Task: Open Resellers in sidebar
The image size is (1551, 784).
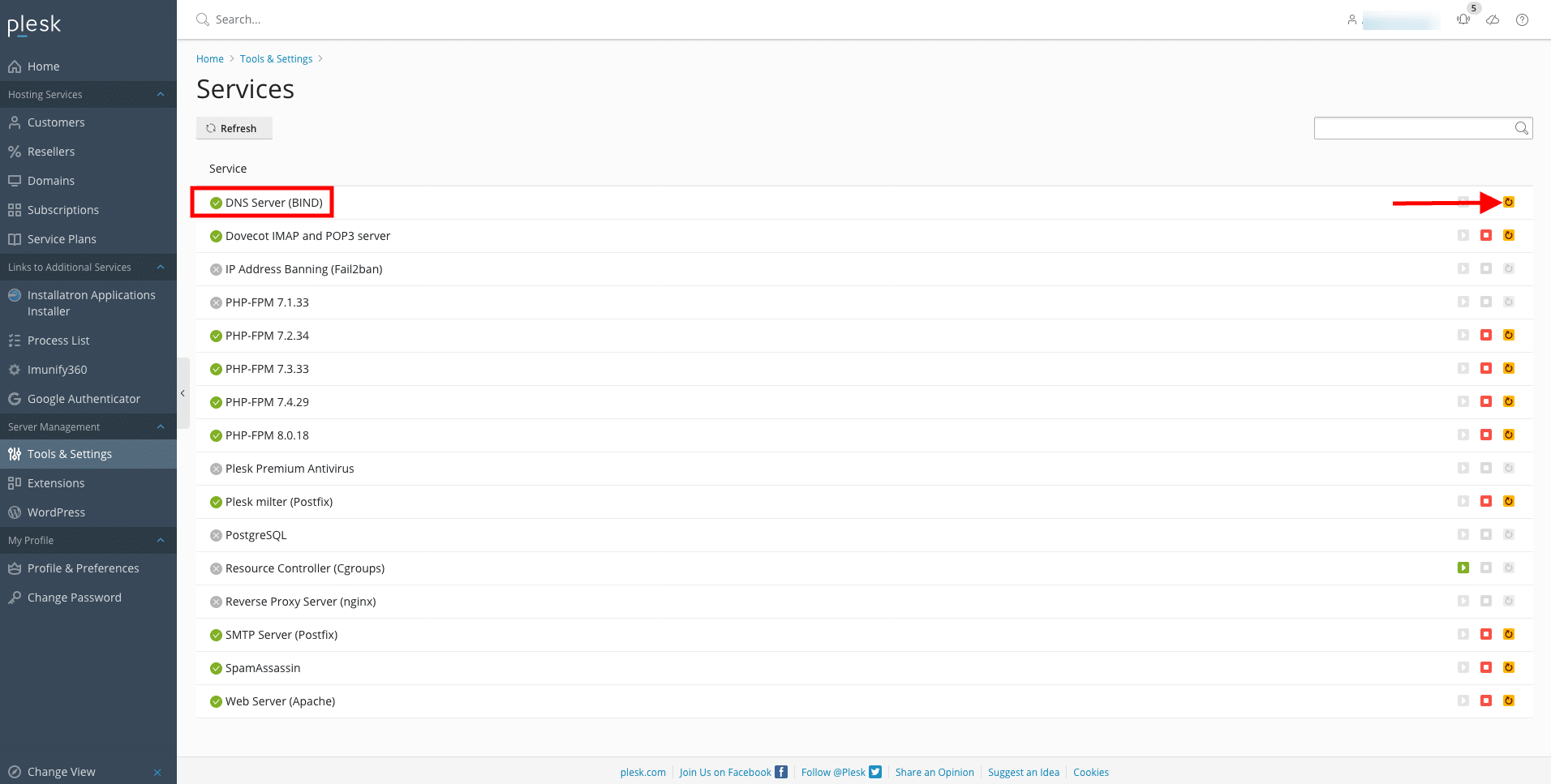Action: (x=88, y=152)
